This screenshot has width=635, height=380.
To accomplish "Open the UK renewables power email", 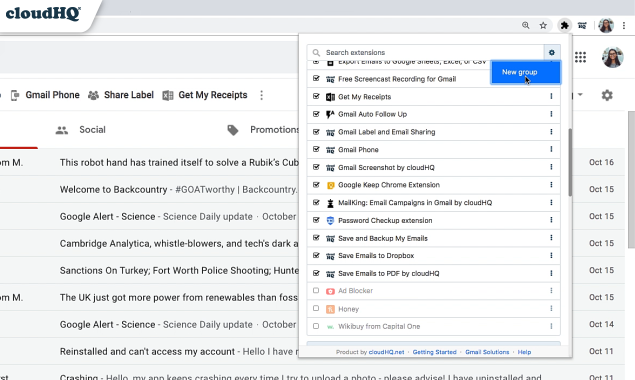I will [x=179, y=298].
